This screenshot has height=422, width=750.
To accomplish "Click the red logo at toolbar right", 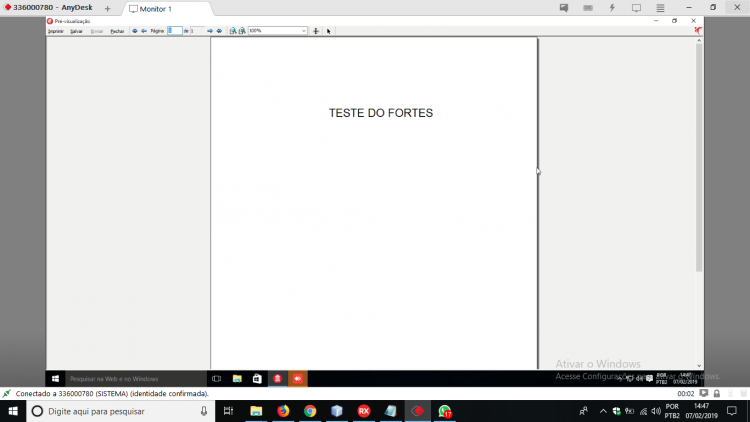I will click(698, 31).
